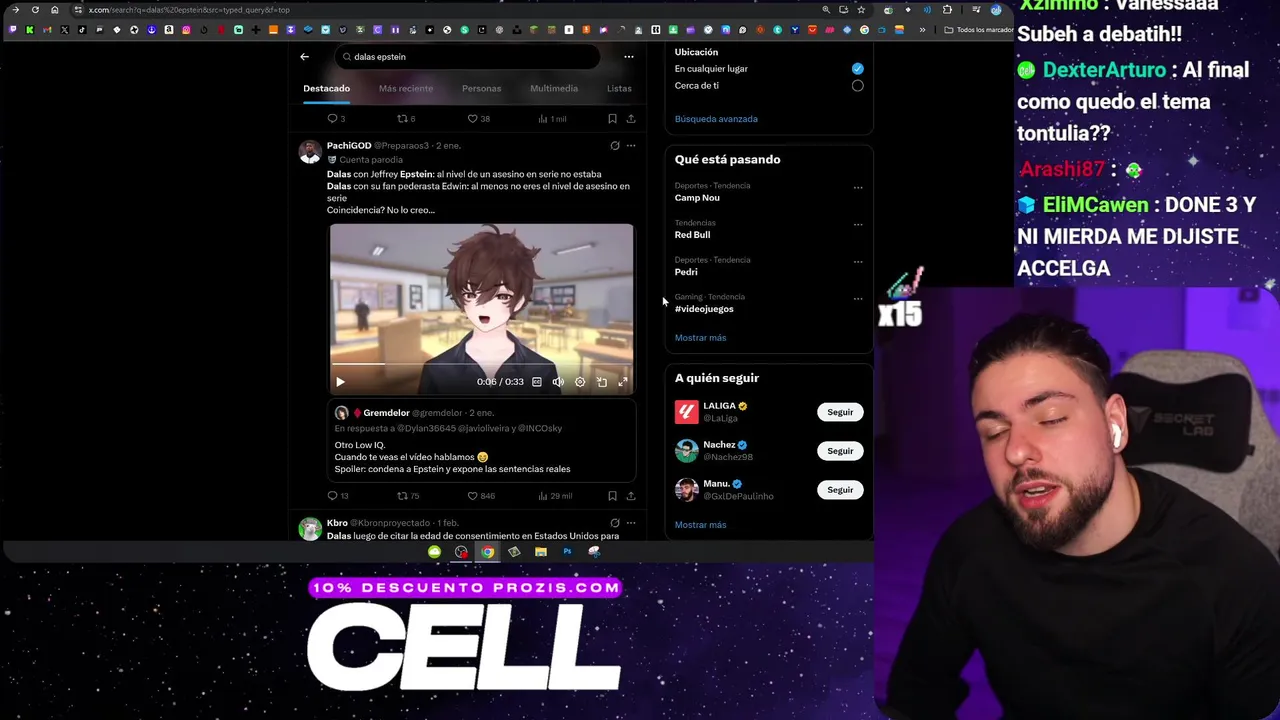Toggle picture-in-picture on the video

point(601,382)
